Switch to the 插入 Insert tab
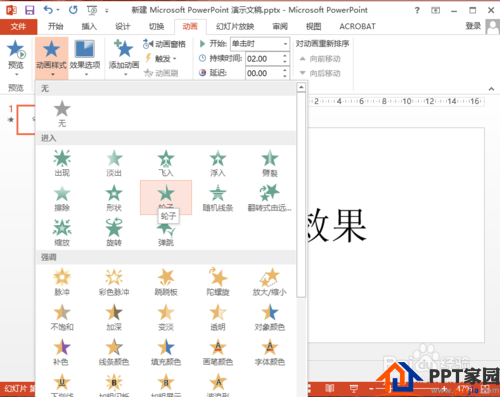500x397 pixels. [89, 26]
